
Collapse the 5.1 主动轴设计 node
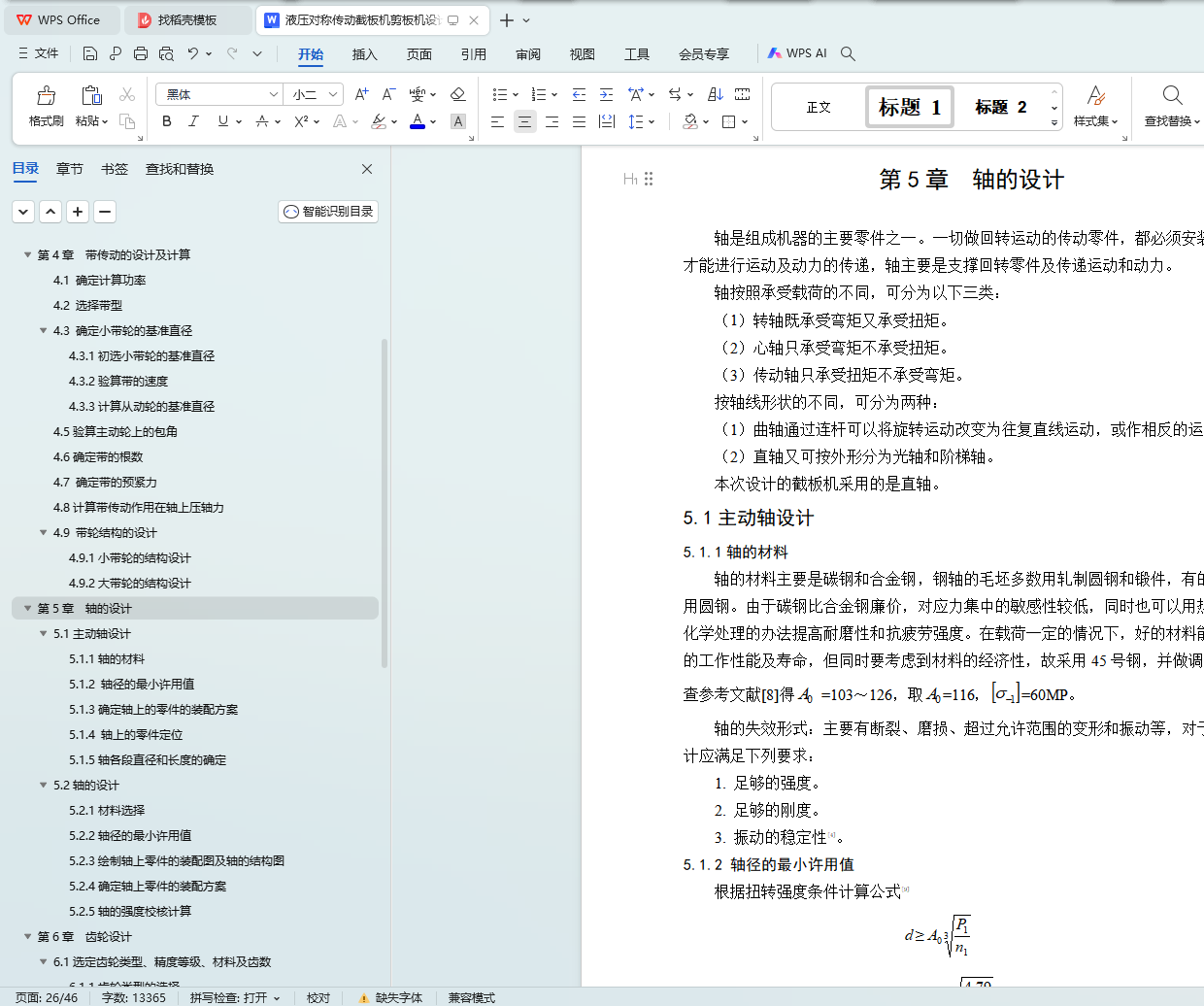point(43,633)
